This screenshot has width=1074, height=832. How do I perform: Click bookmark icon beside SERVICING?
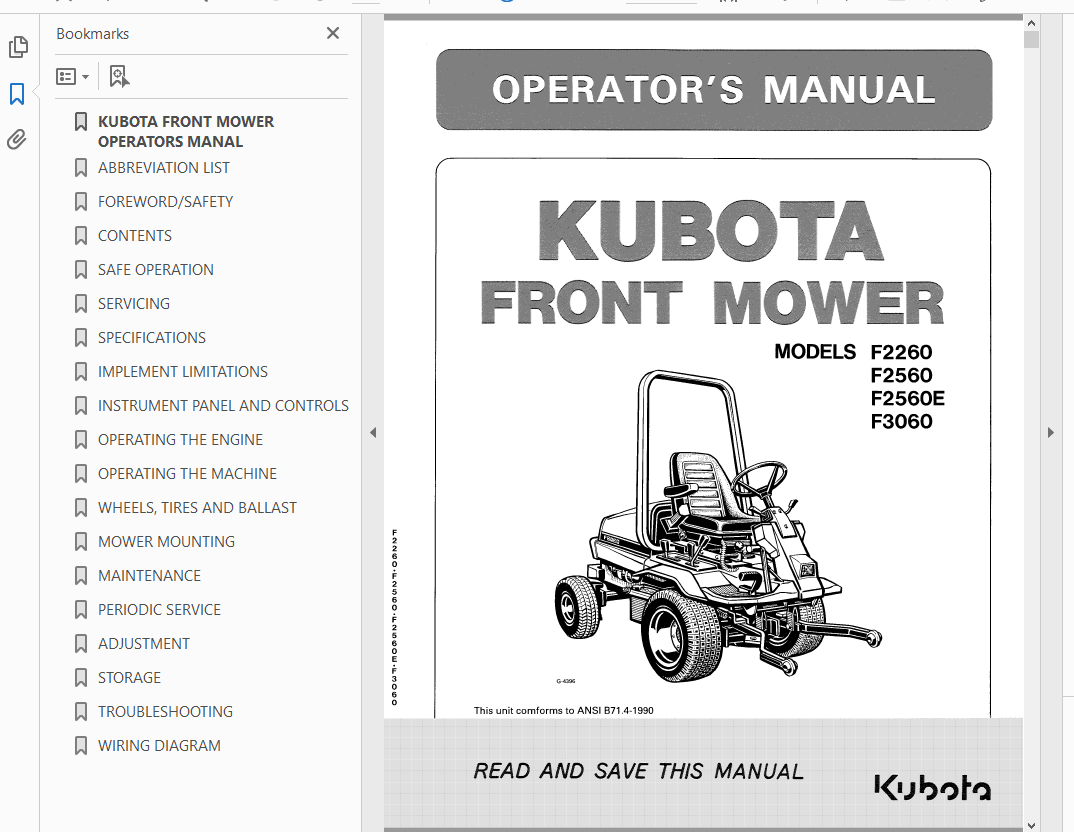coord(81,303)
